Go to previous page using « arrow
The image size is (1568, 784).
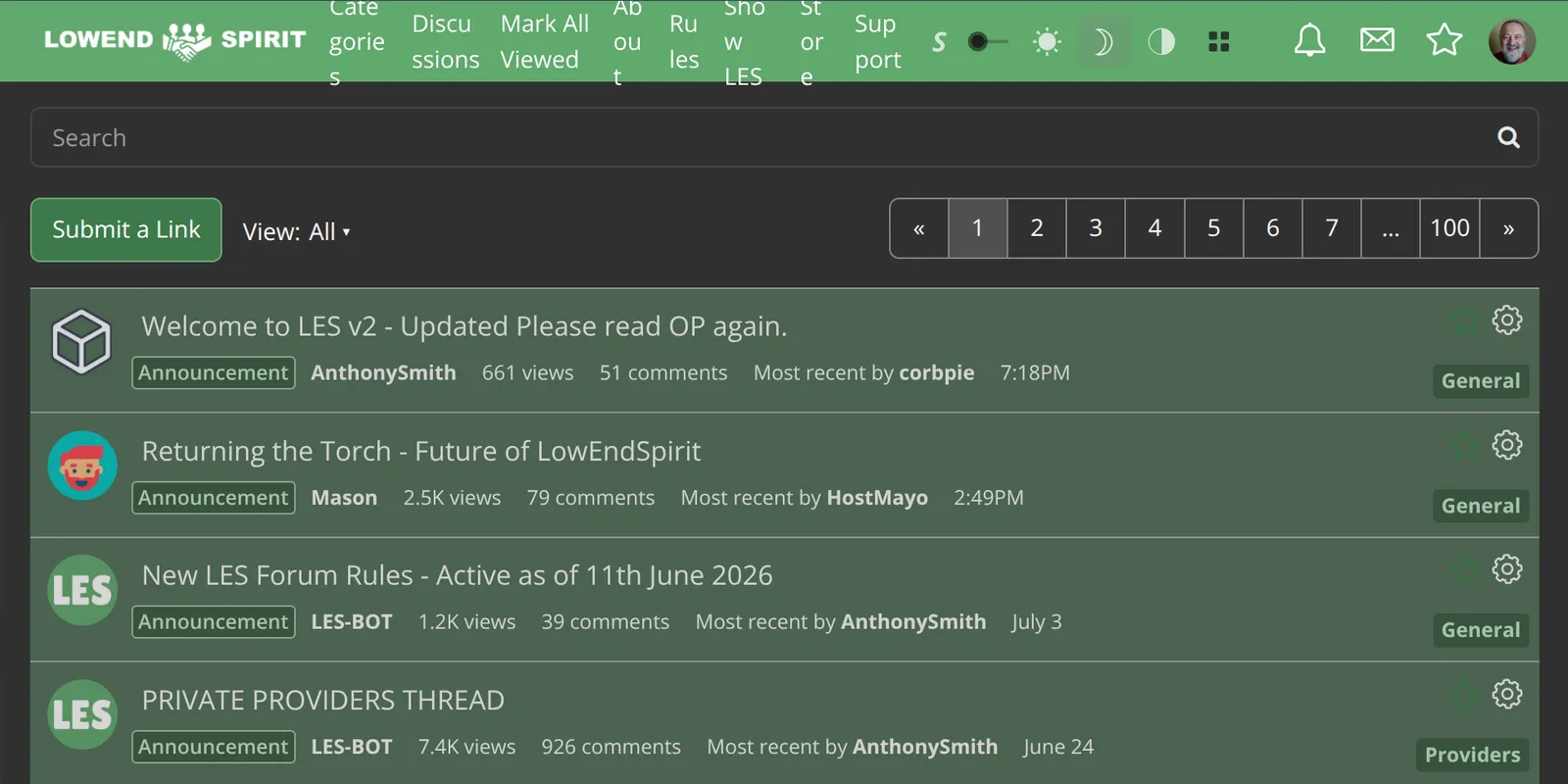[x=919, y=228]
